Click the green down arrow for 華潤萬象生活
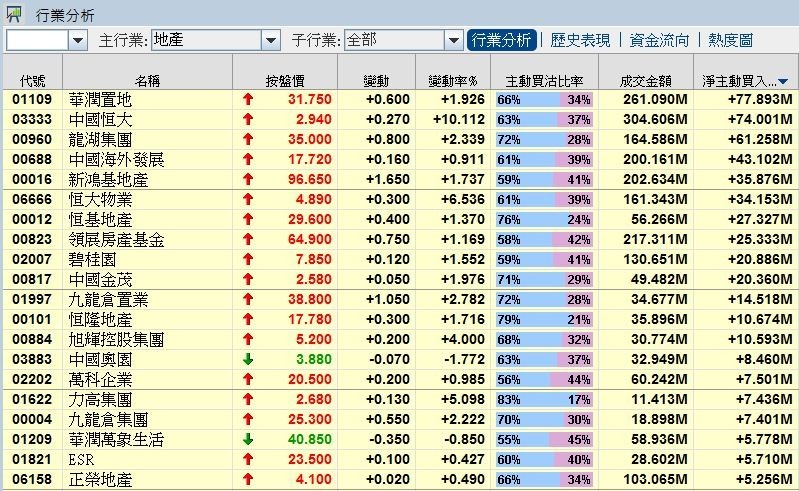The width and height of the screenshot is (799, 491). click(x=248, y=440)
